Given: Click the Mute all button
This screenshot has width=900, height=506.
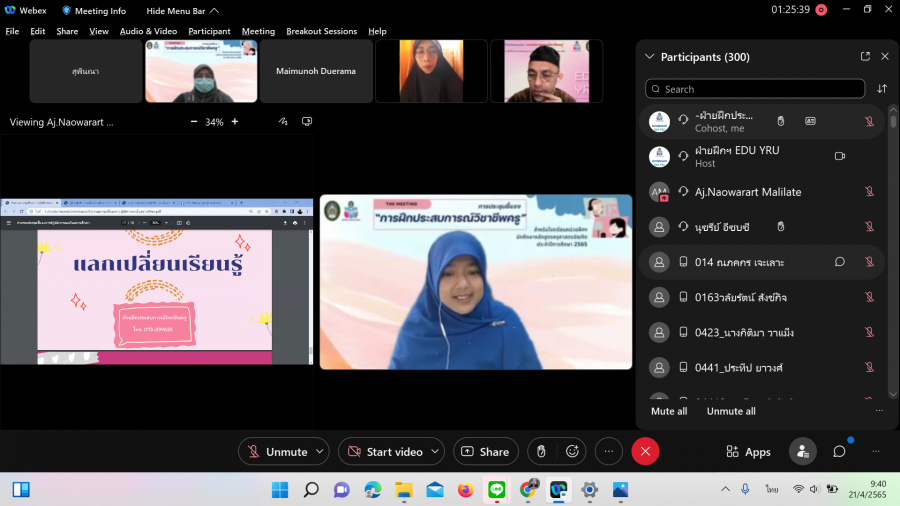Looking at the screenshot, I should [669, 411].
